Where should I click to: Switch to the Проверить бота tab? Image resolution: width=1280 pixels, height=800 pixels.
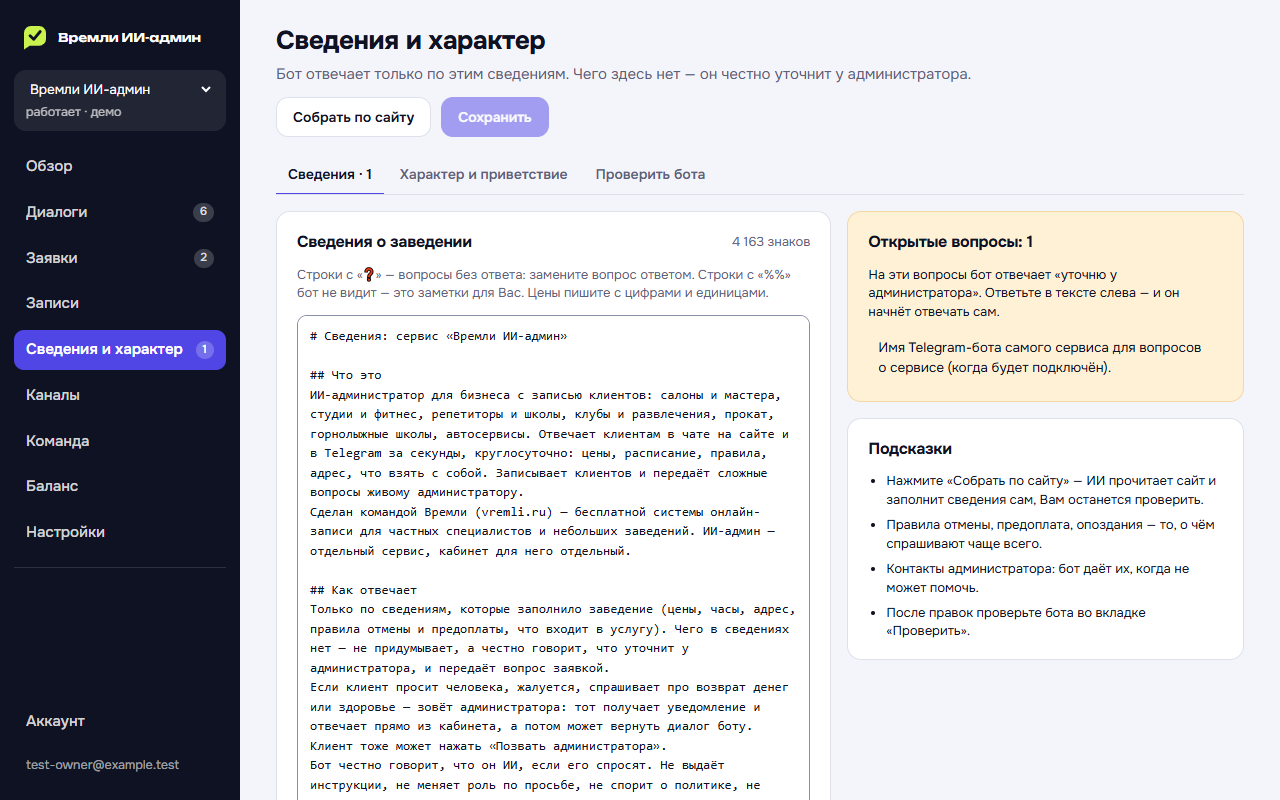(x=650, y=174)
